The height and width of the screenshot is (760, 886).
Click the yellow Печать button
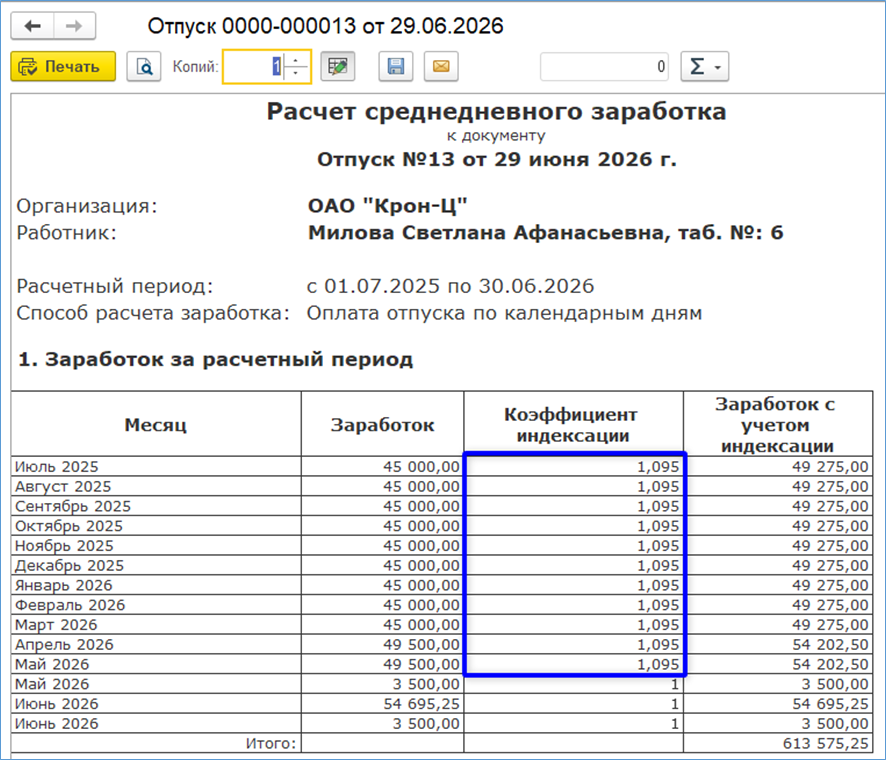pos(63,67)
